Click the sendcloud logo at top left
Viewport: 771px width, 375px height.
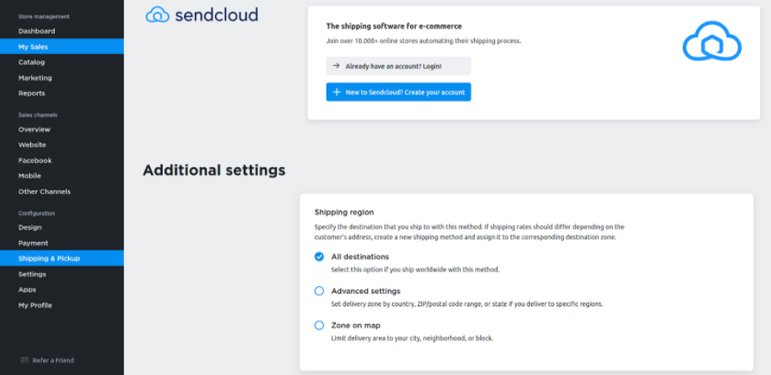click(202, 15)
